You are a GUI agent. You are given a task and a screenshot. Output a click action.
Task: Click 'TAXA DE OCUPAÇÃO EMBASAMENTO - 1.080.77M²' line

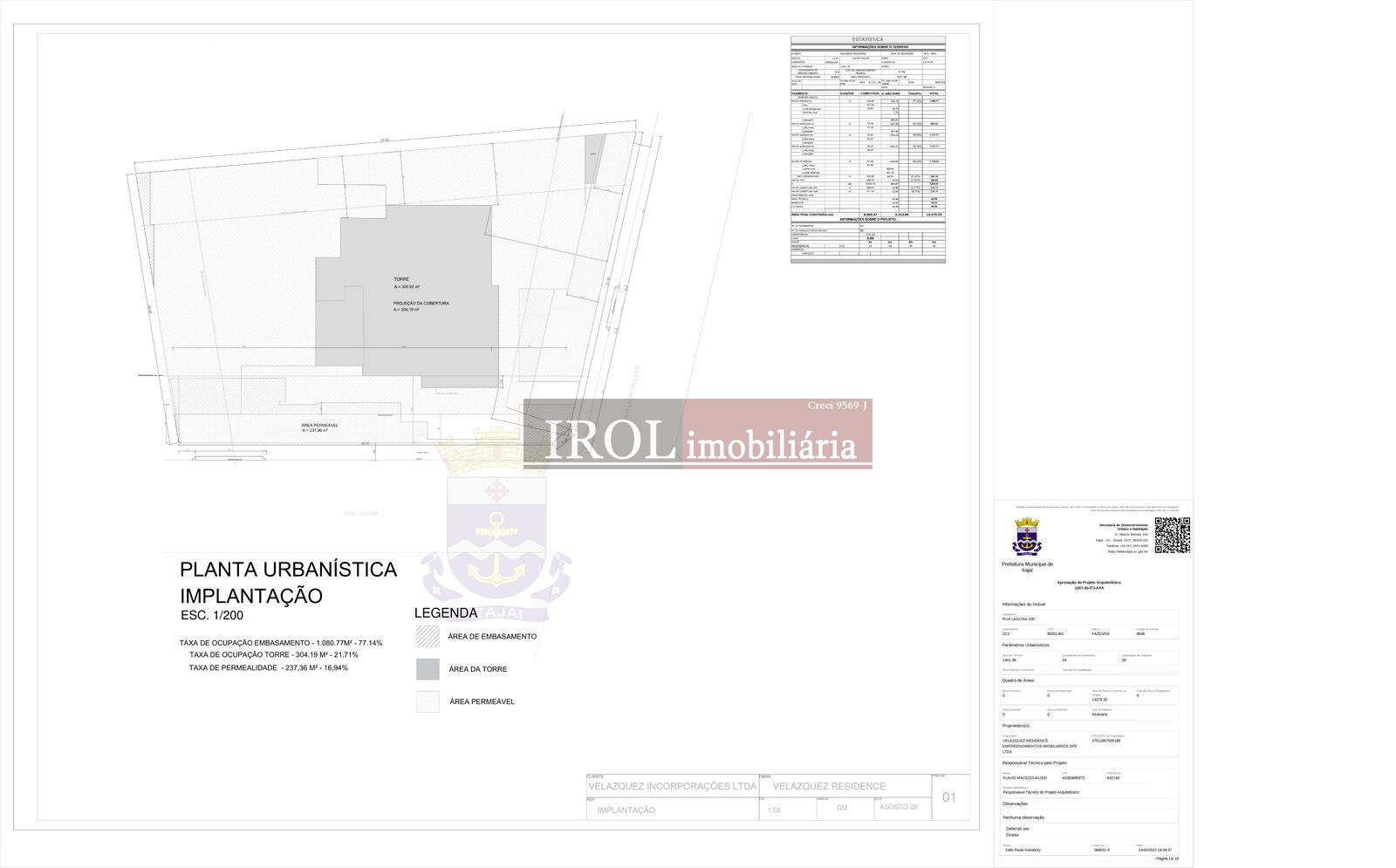coord(281,643)
